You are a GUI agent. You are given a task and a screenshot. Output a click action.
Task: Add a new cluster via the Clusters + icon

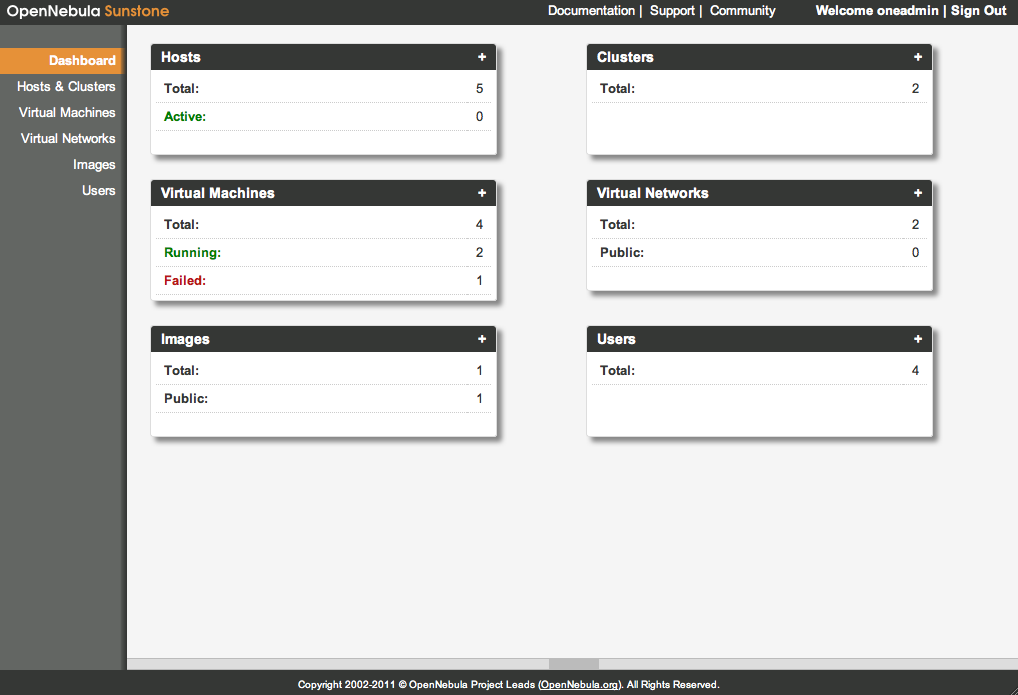click(x=917, y=57)
